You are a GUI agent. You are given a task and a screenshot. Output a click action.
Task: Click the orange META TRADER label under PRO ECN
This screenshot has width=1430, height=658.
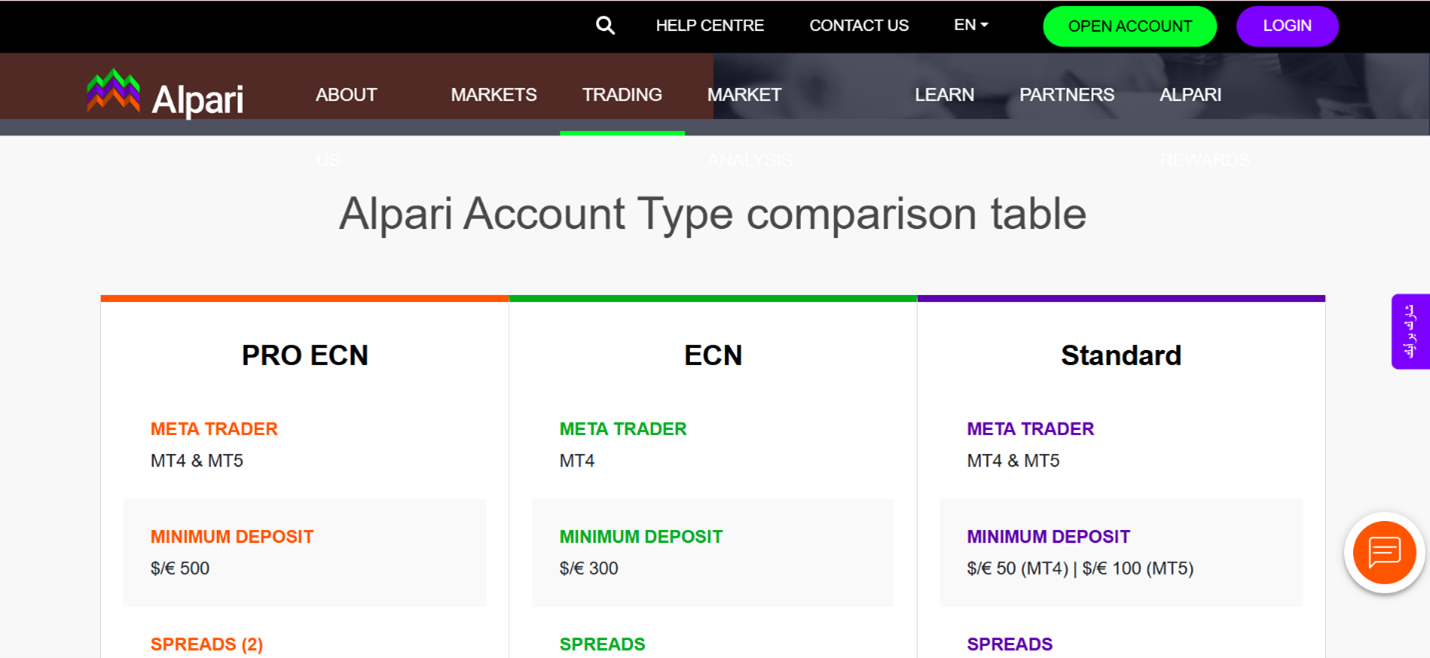point(214,429)
